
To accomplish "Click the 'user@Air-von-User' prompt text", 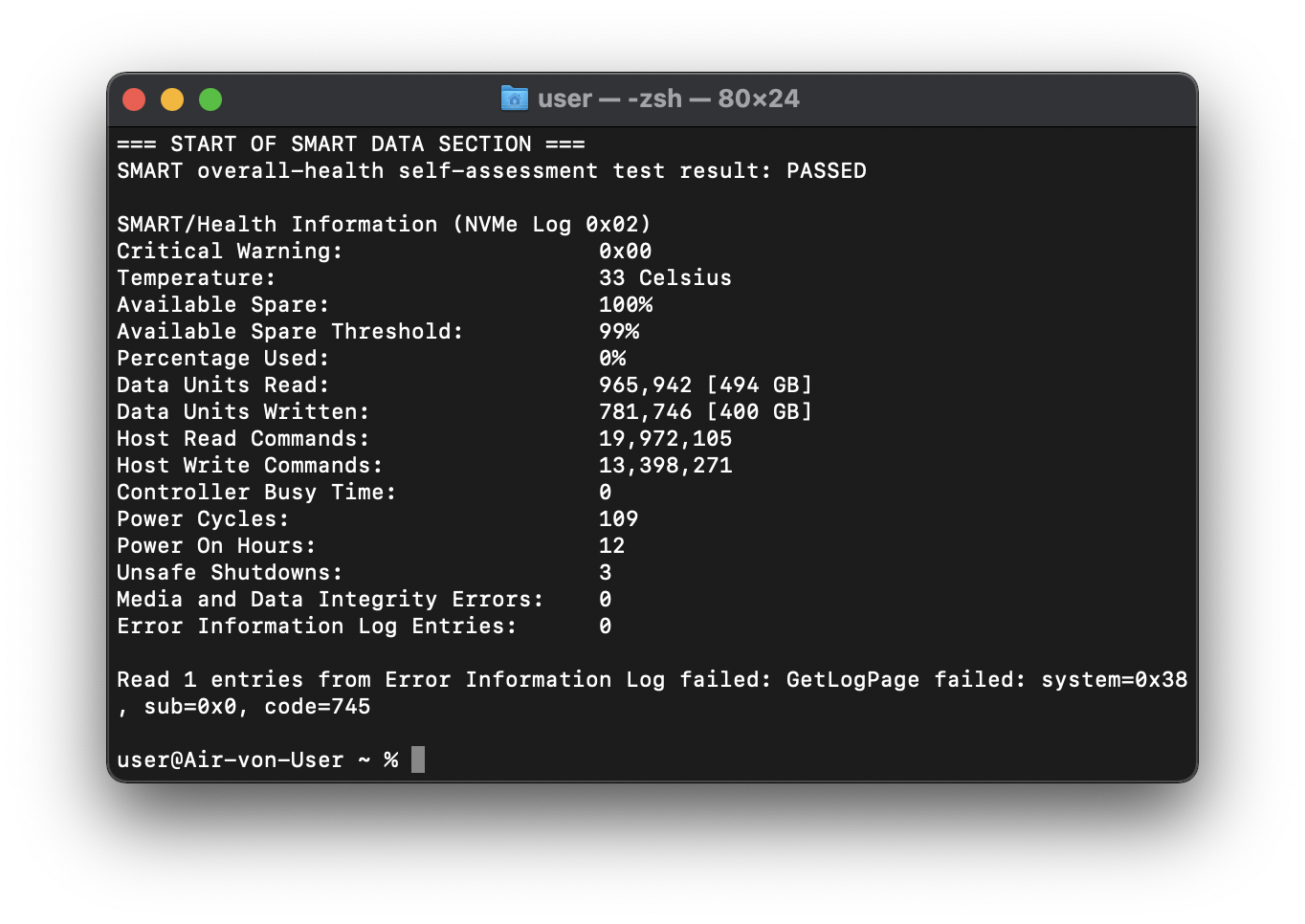I will tap(230, 760).
